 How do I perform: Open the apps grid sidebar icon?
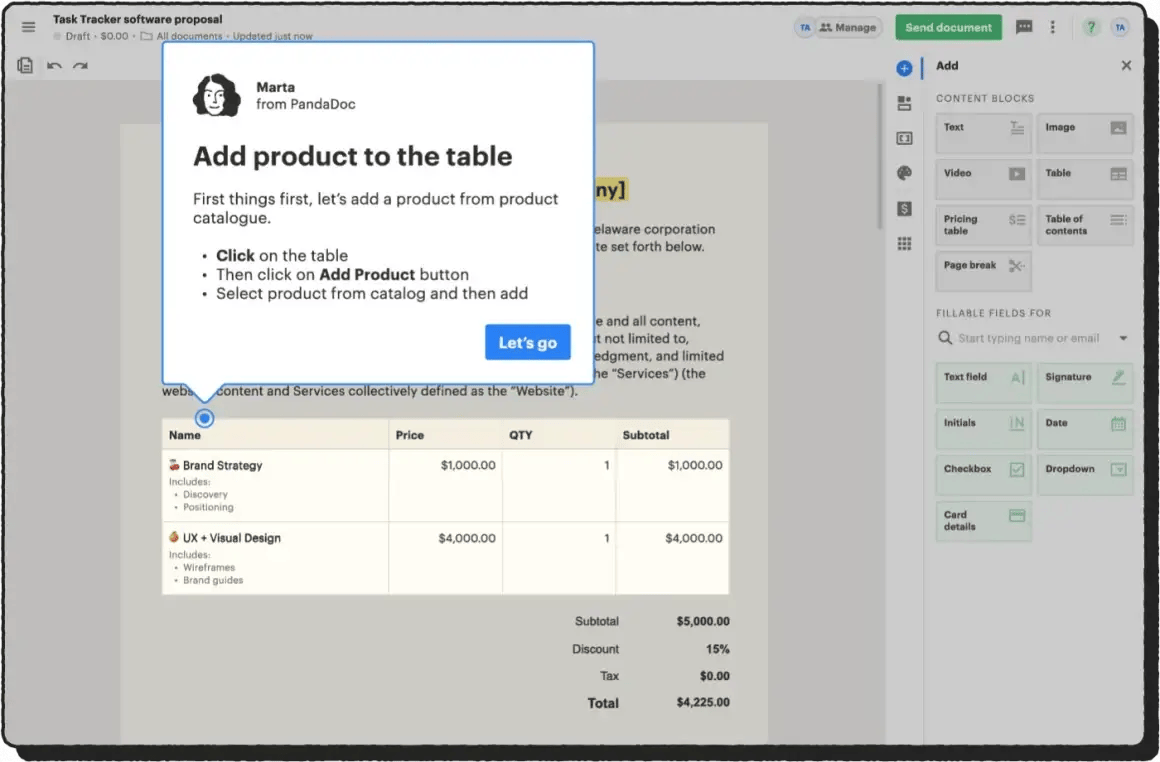904,244
